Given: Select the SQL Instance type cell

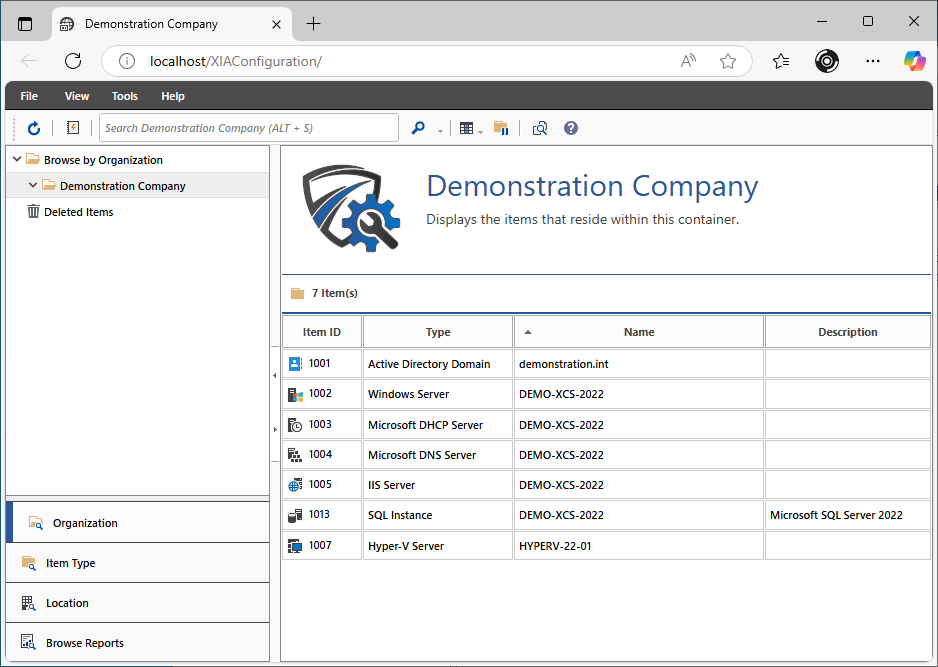Looking at the screenshot, I should pyautogui.click(x=438, y=515).
